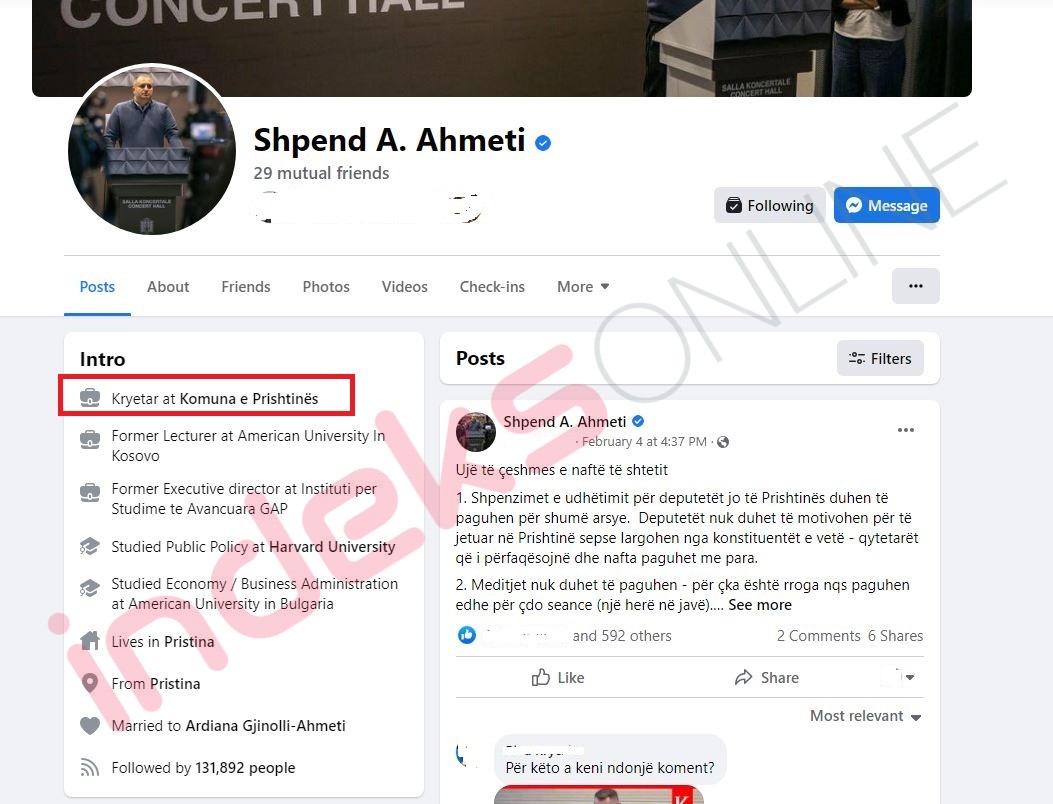The image size is (1053, 804).
Task: Click the blue like reaction icon
Action: pyautogui.click(x=466, y=635)
